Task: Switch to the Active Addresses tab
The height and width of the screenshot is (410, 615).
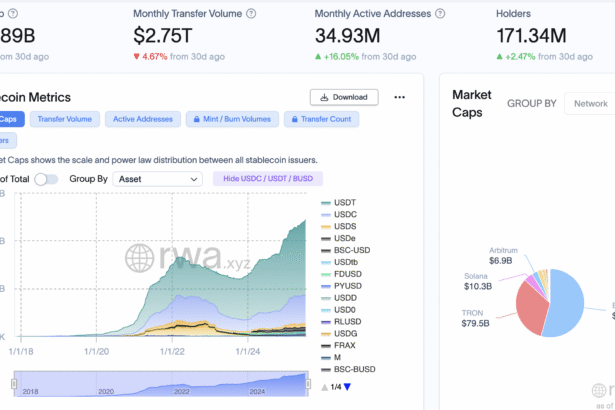Action: tap(144, 119)
